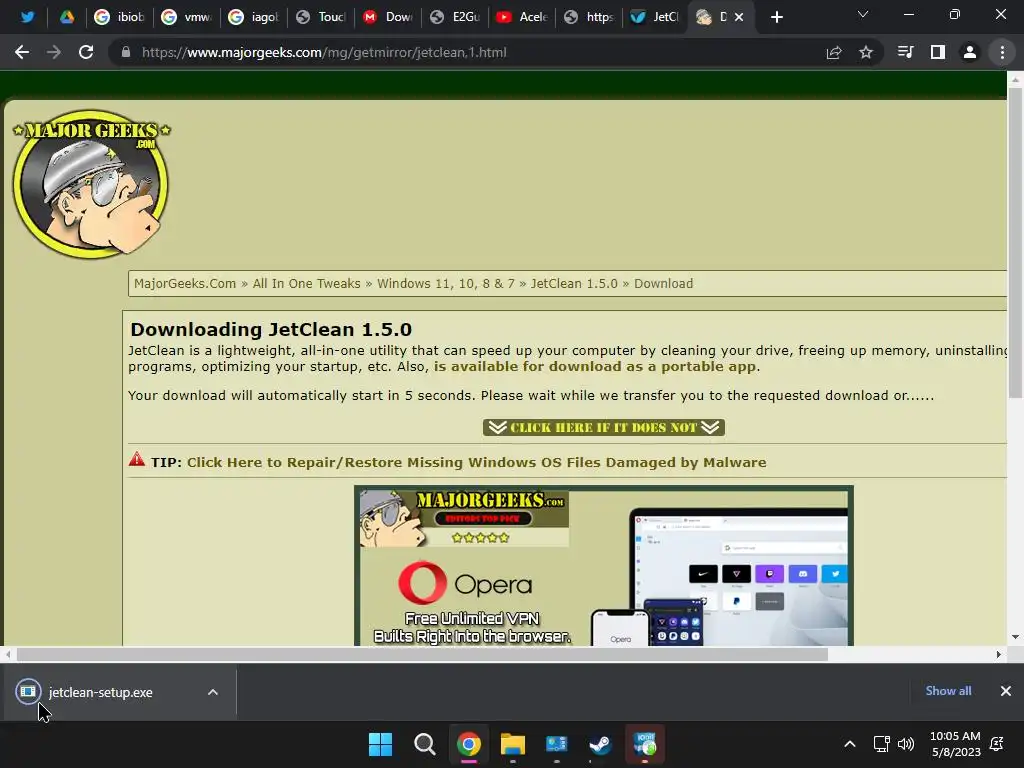Show hidden system tray icons
The height and width of the screenshot is (768, 1024).
[x=850, y=744]
